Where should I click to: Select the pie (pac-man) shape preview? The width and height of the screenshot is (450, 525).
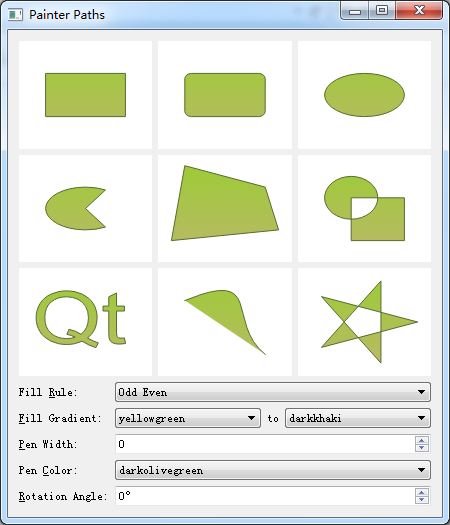pyautogui.click(x=85, y=208)
